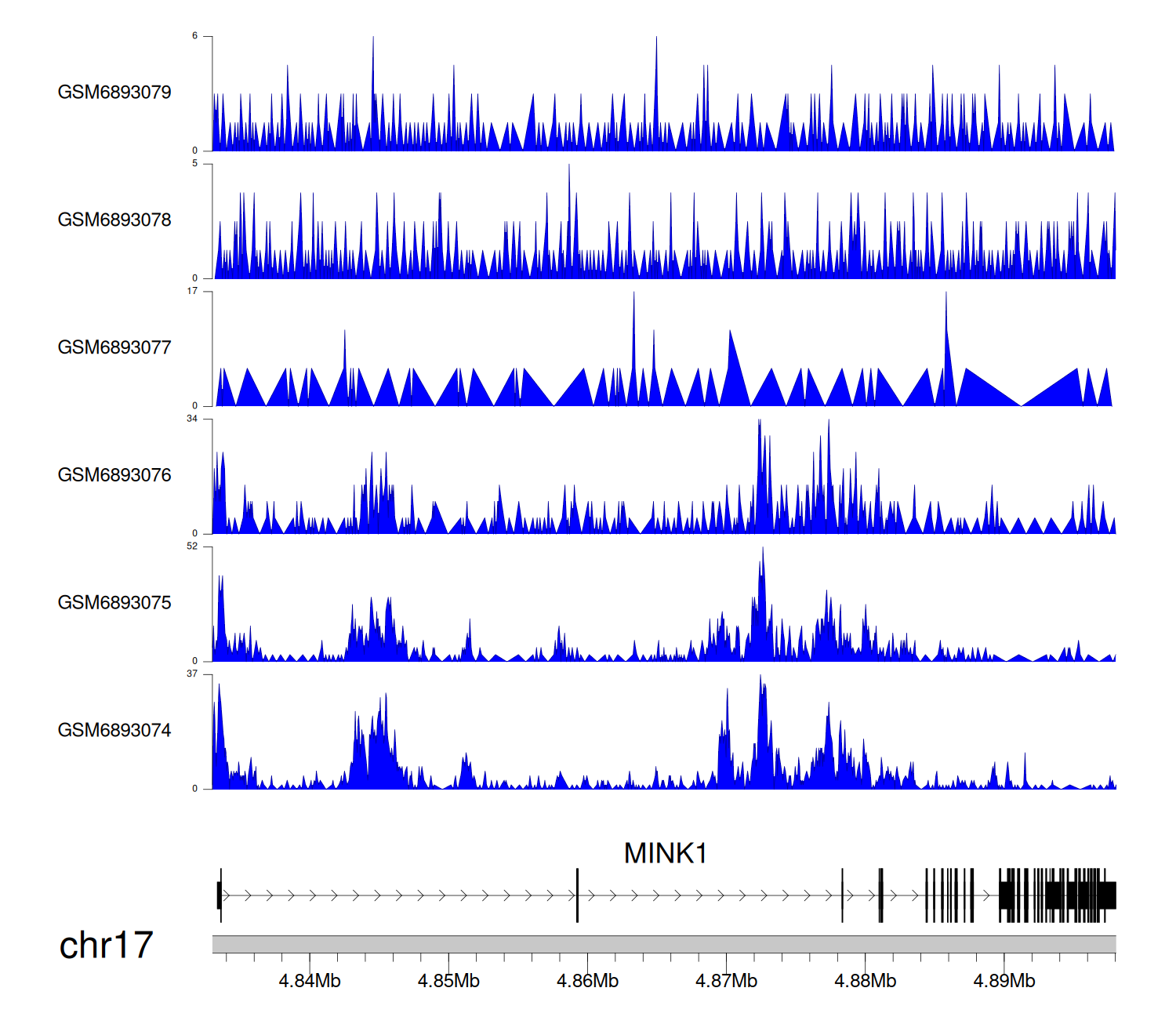Select the 4.87Mb coordinate label
This screenshot has height=1035, width=1176.
tap(726, 981)
